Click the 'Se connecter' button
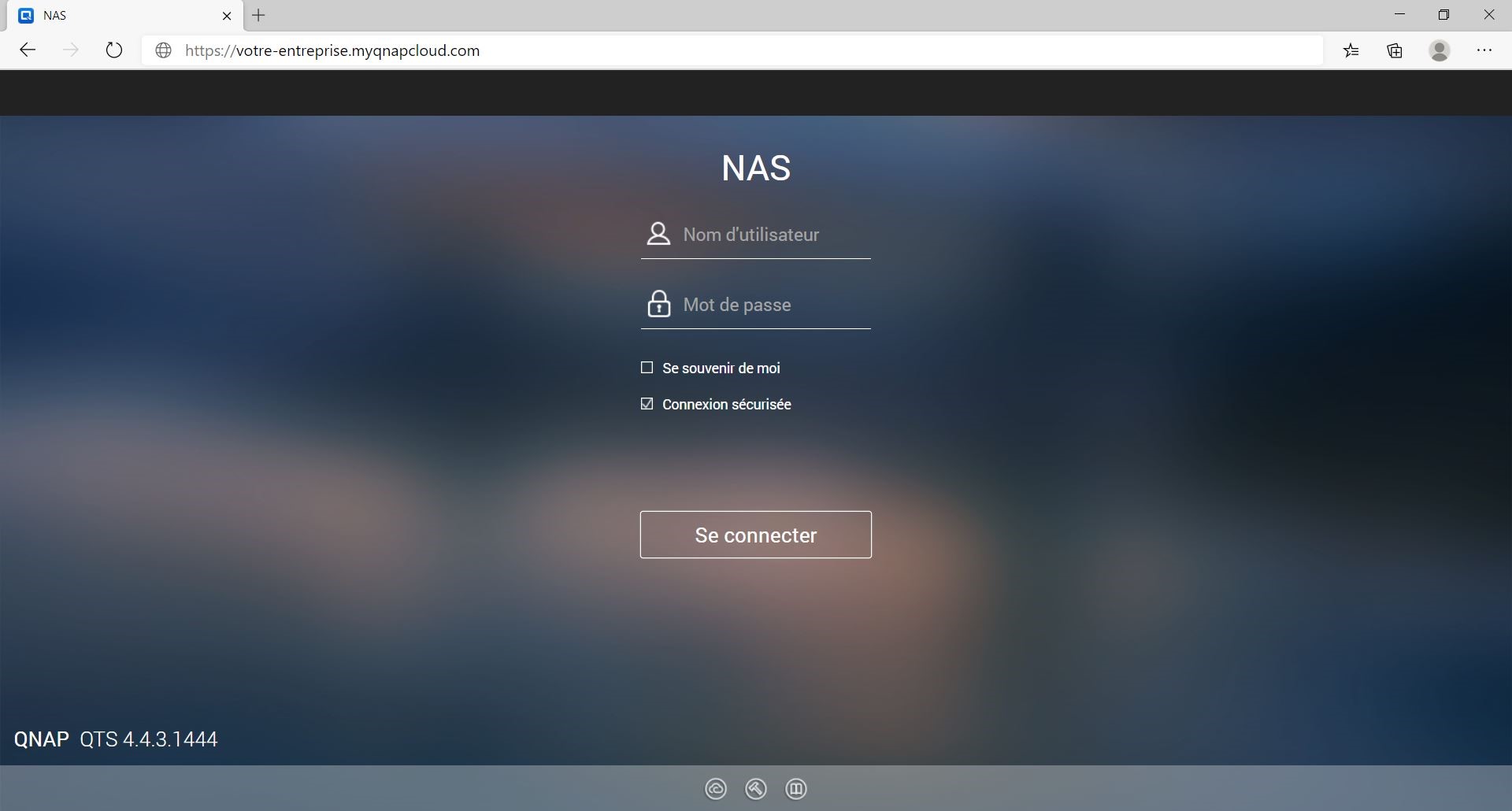The width and height of the screenshot is (1512, 811). tap(756, 535)
